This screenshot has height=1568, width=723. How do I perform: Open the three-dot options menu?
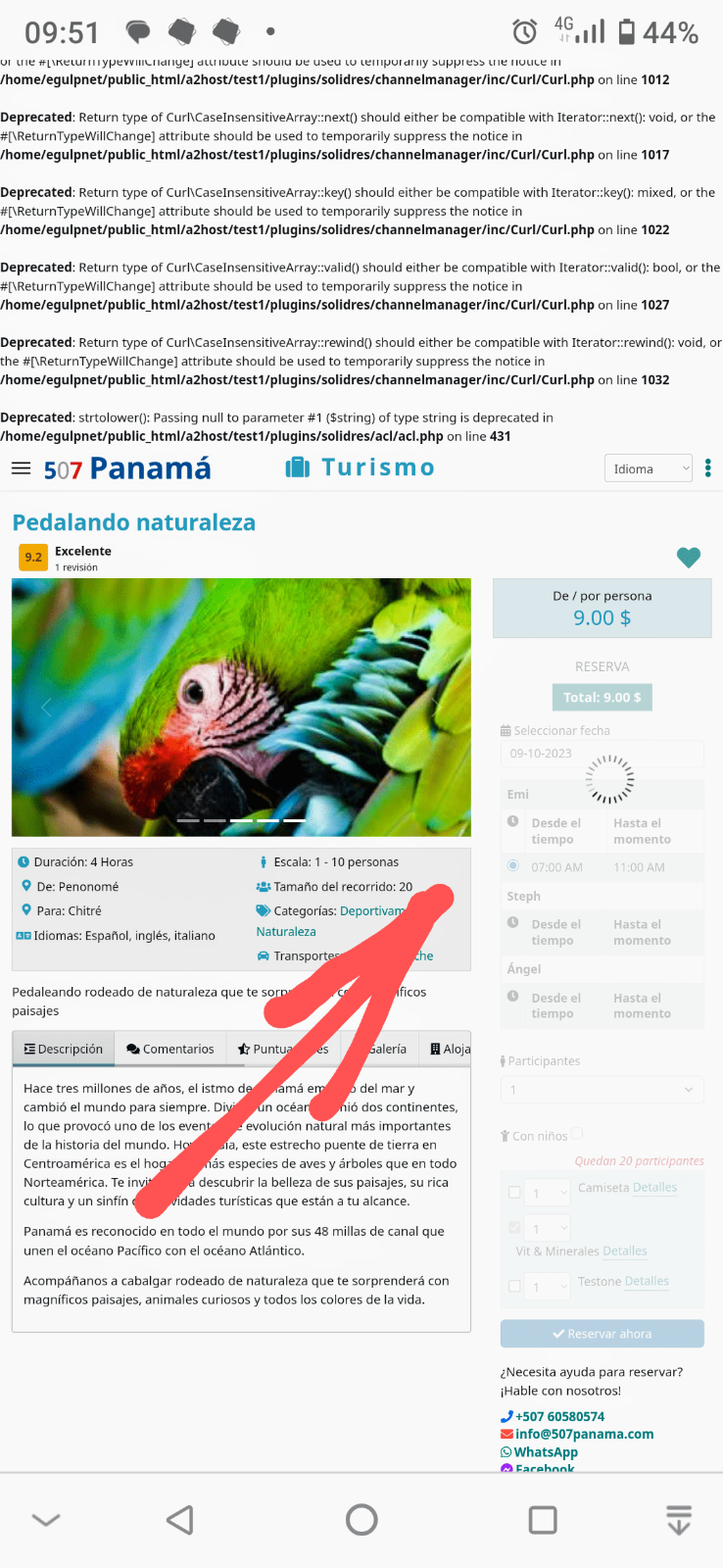point(708,468)
